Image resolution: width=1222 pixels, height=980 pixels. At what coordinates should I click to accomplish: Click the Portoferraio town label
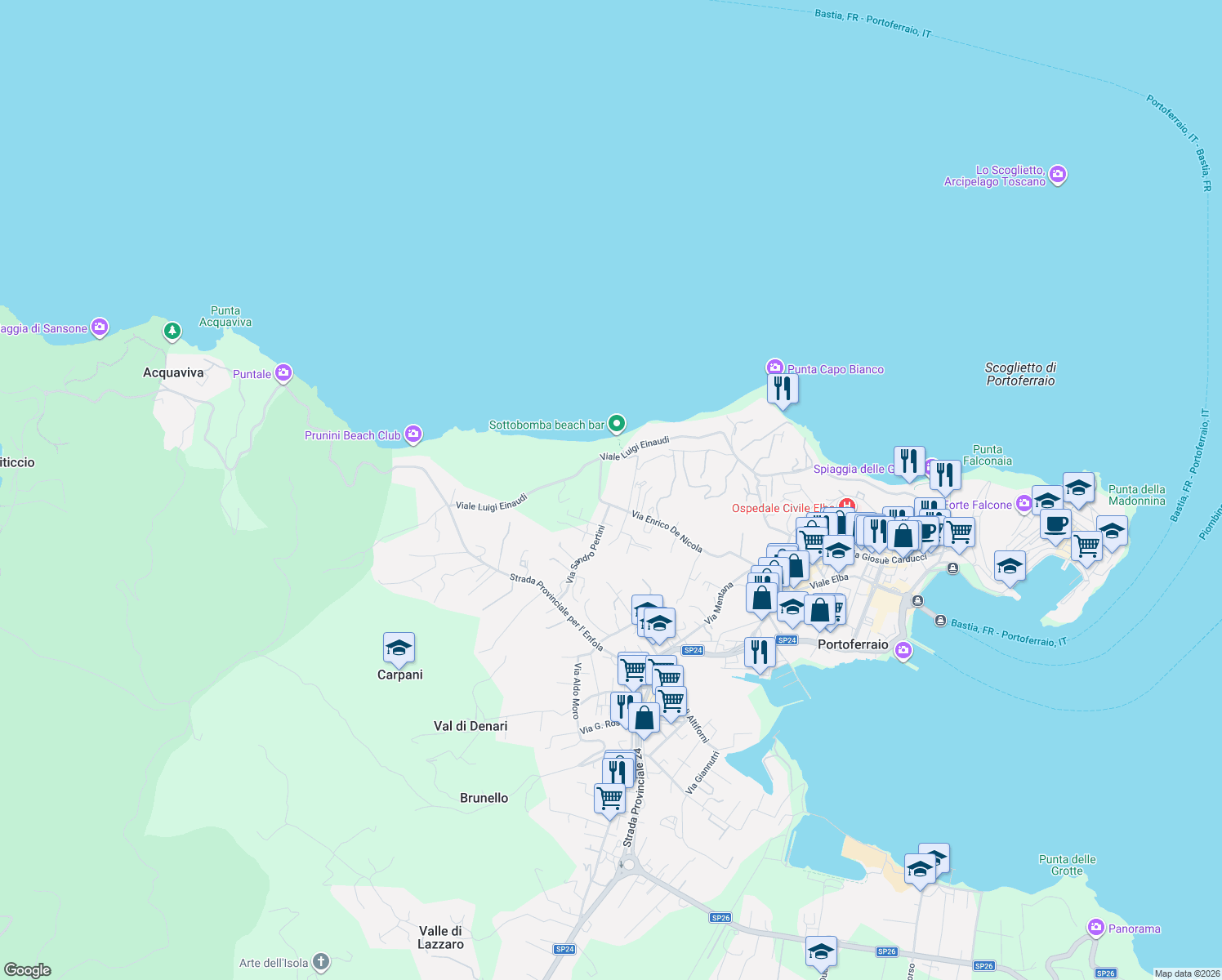coord(853,644)
